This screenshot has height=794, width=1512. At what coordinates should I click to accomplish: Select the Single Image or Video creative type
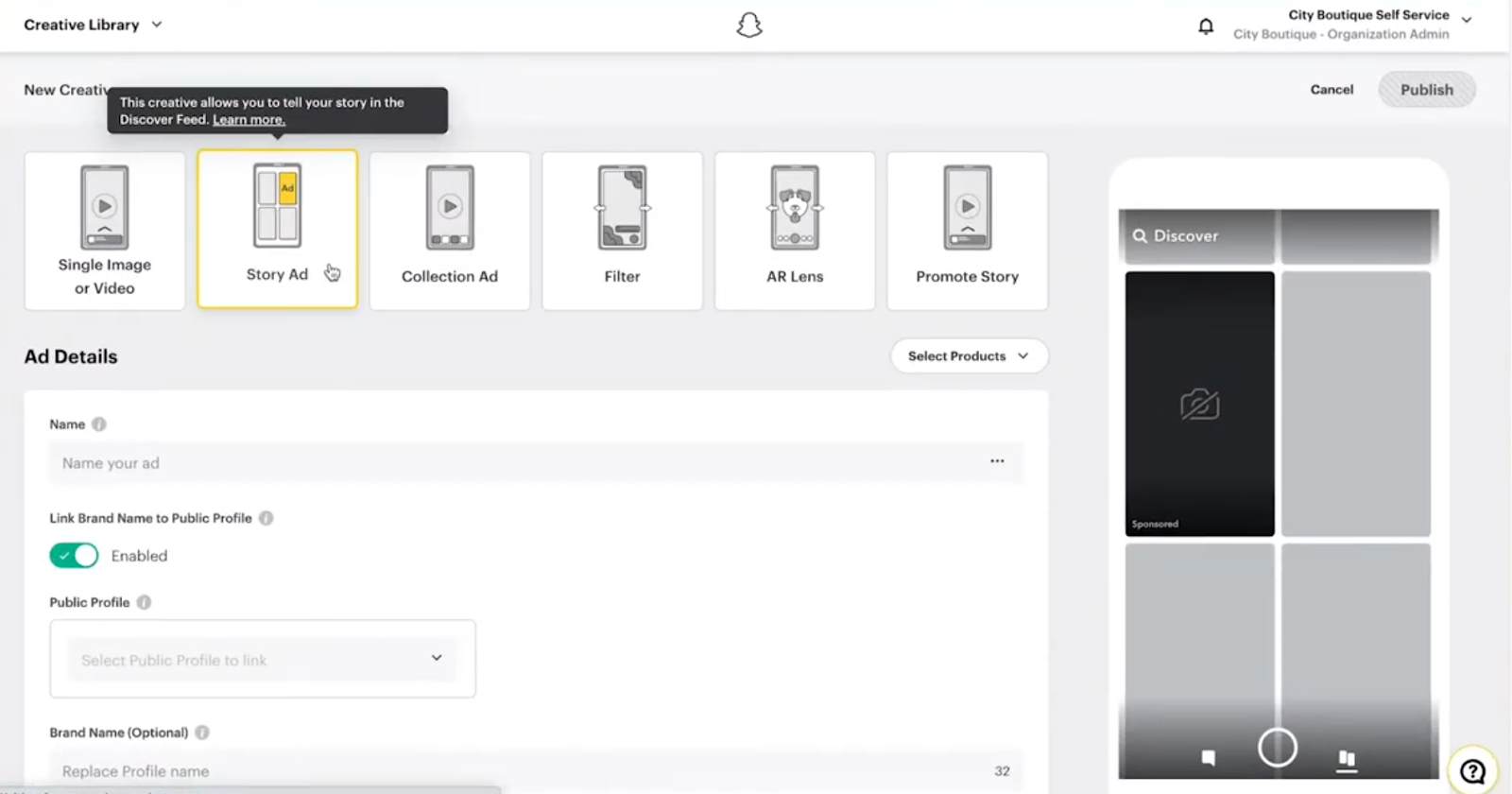tap(105, 231)
